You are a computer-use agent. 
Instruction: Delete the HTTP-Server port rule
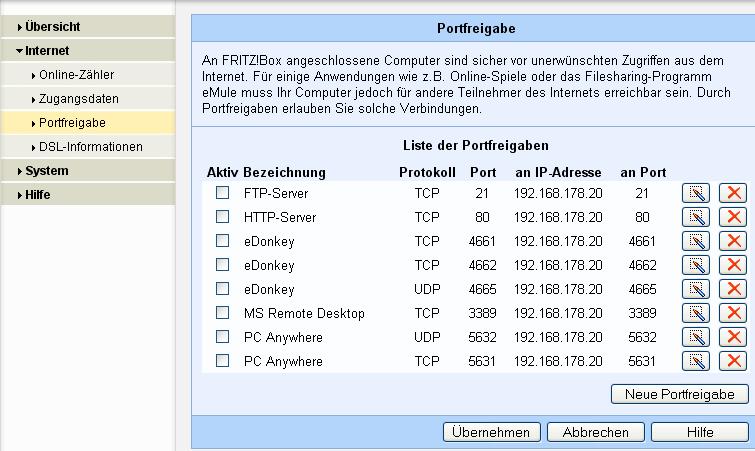click(x=733, y=217)
